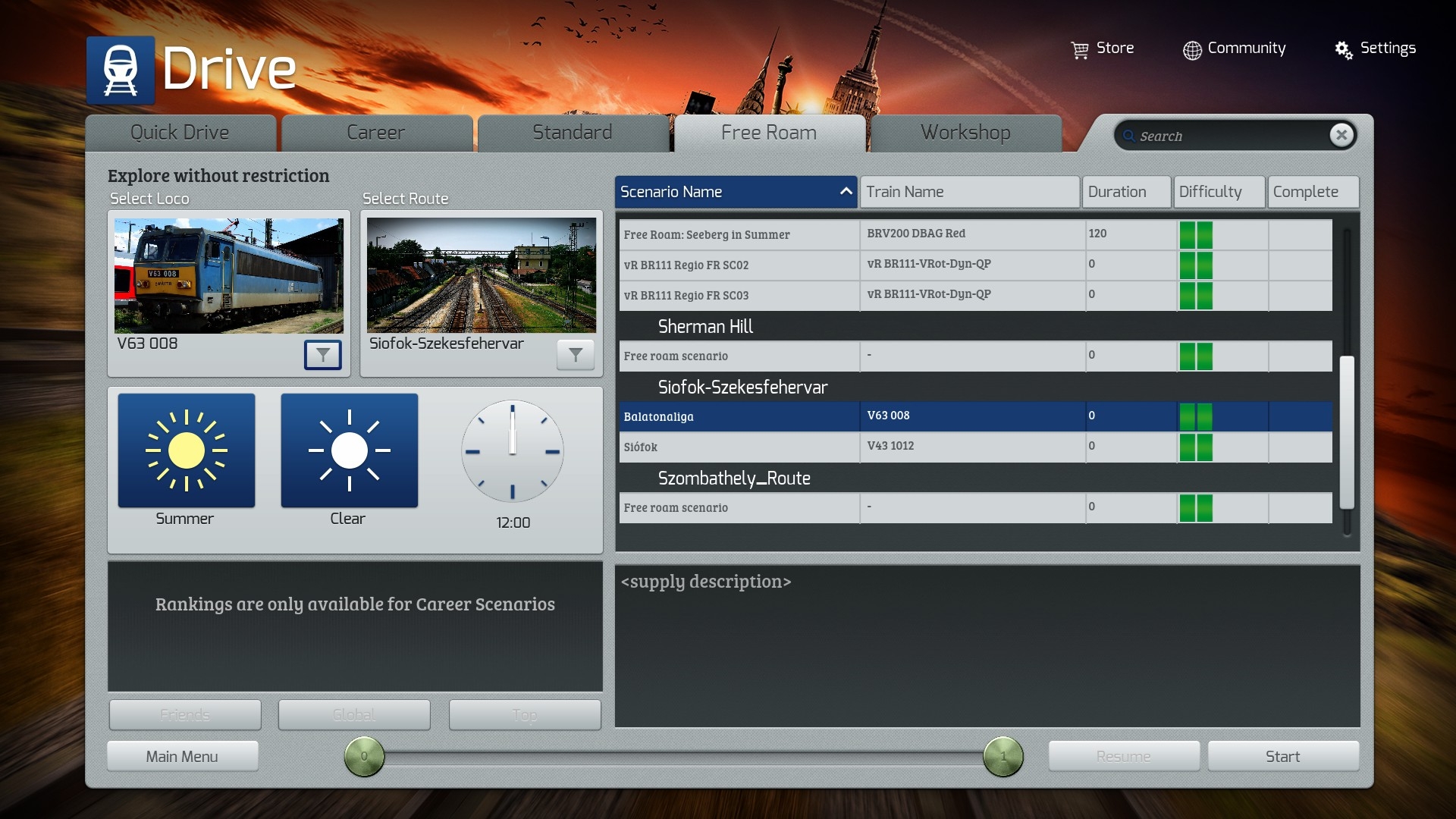Clear the search box with X
The image size is (1456, 819).
[x=1341, y=135]
